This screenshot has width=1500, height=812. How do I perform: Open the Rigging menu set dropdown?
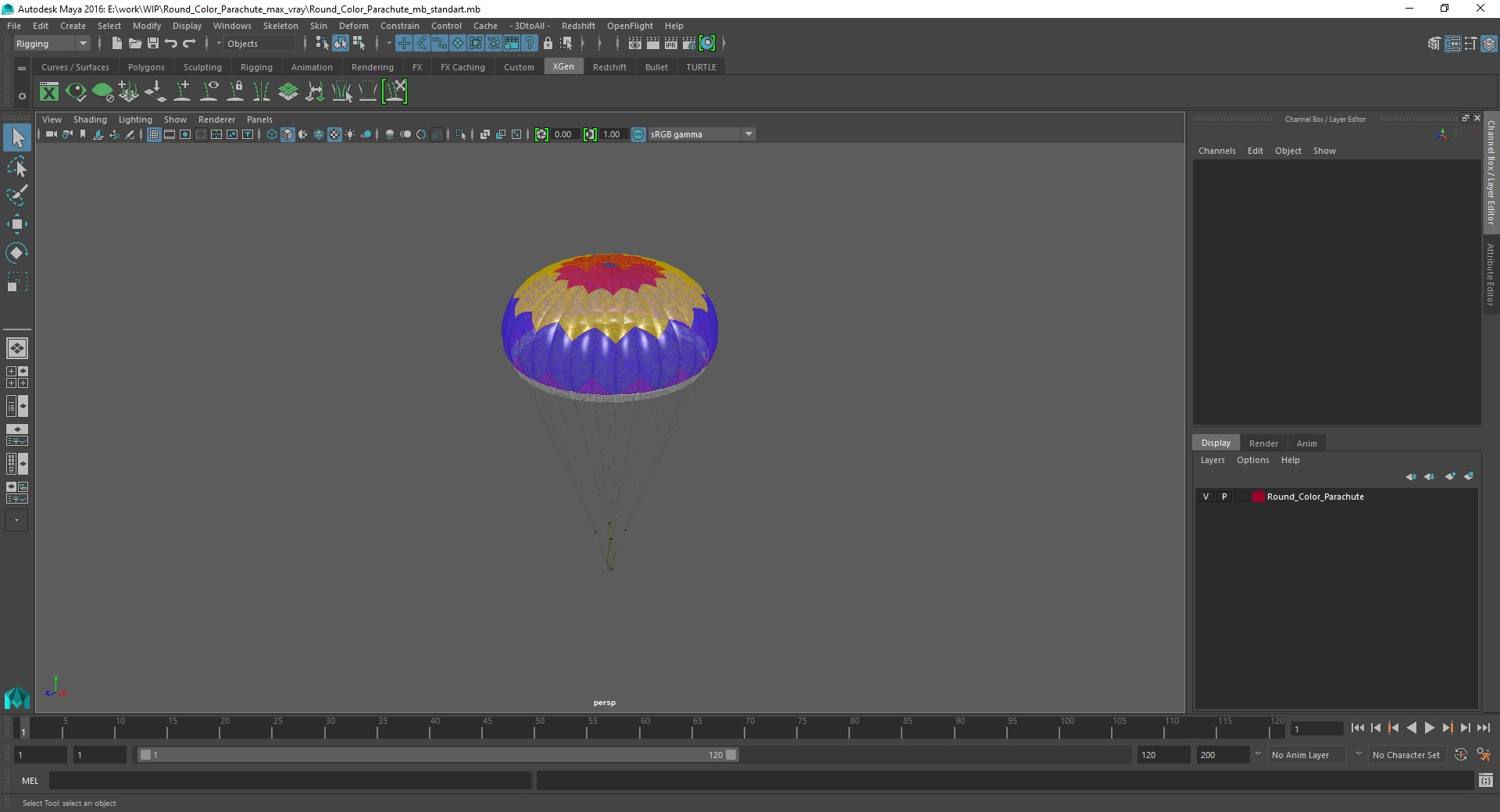[52, 44]
